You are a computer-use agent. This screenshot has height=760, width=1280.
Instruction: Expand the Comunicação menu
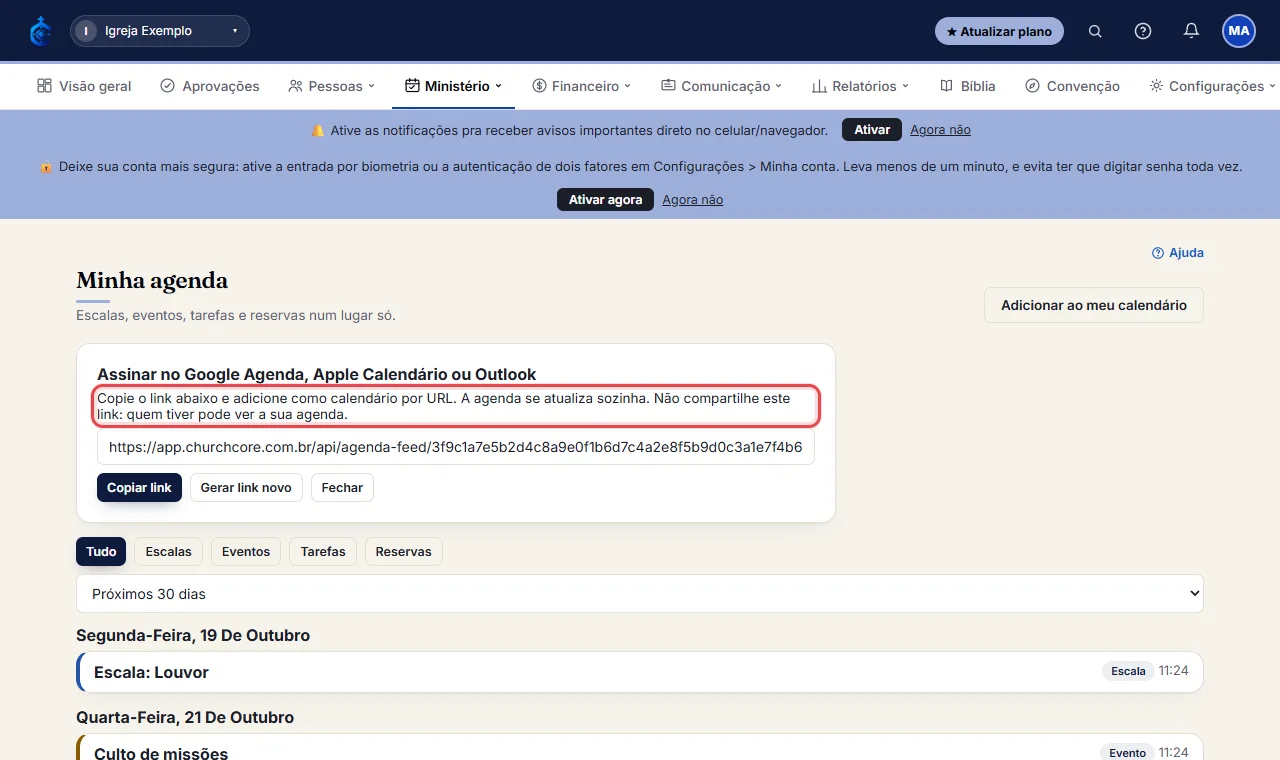(722, 86)
